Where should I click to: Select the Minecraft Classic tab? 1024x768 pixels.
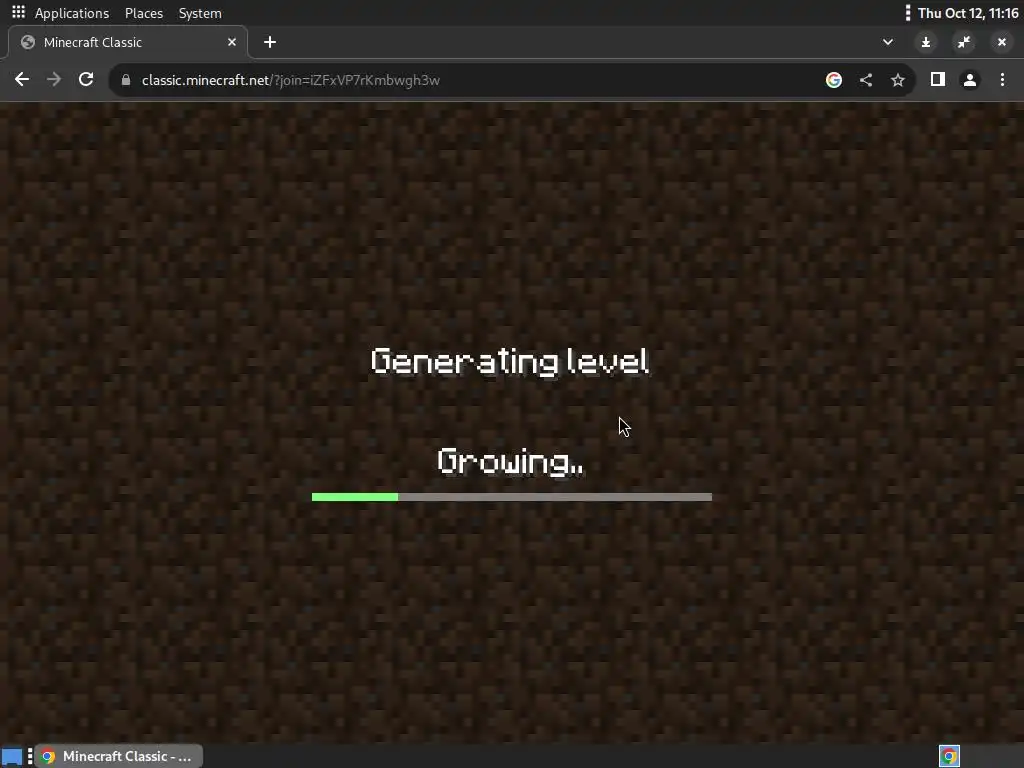pos(128,42)
